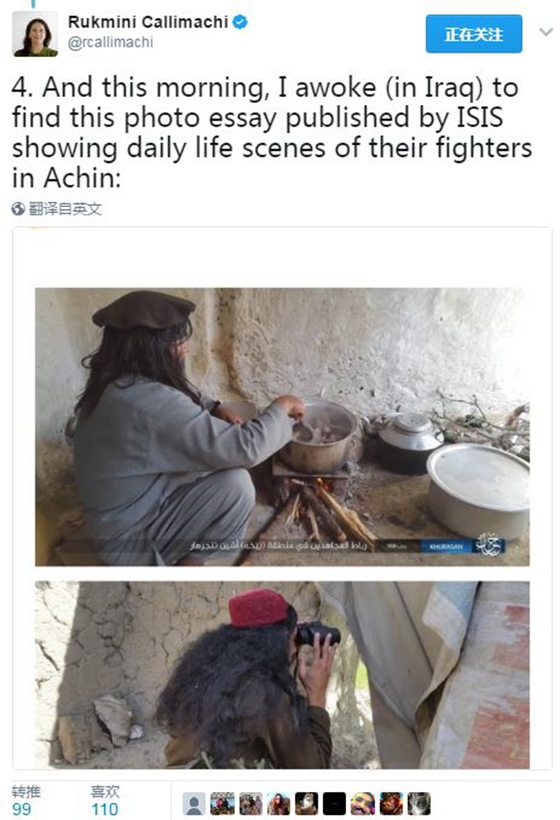Open the last liker avatar in the row
The height and width of the screenshot is (820, 560).
419,804
